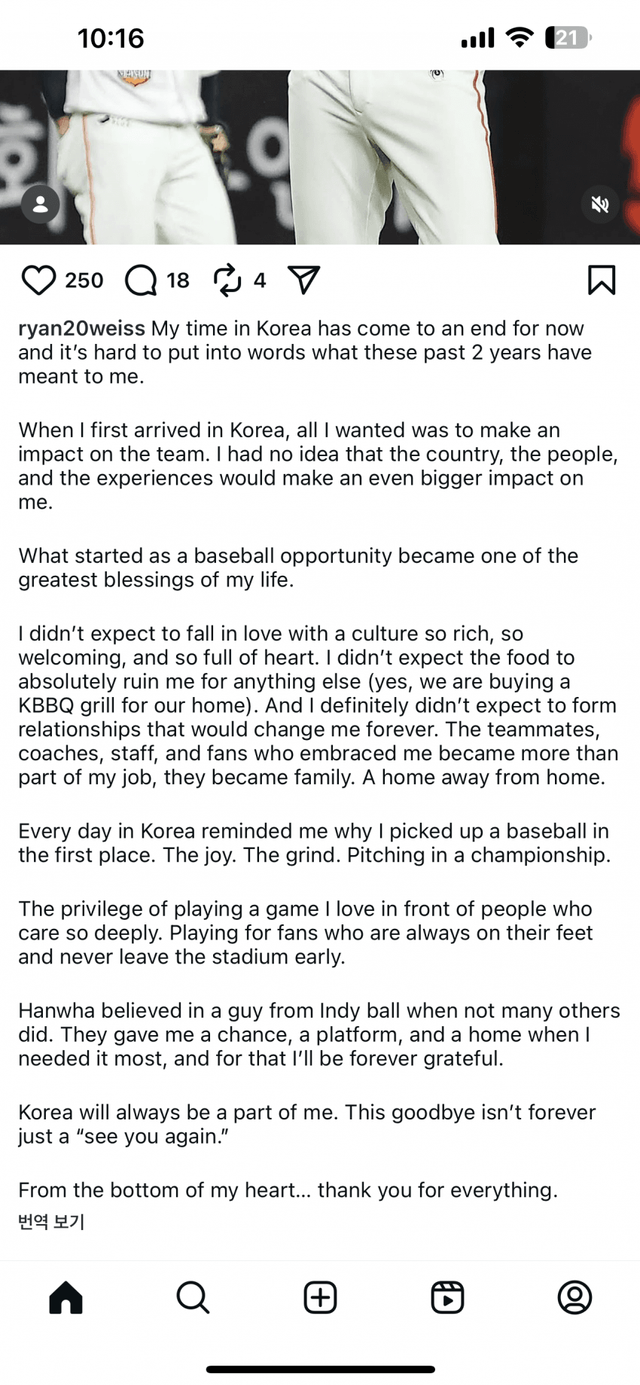Tap 번역 보기 to translate the caption
The image size is (640, 1385).
coord(51,1221)
